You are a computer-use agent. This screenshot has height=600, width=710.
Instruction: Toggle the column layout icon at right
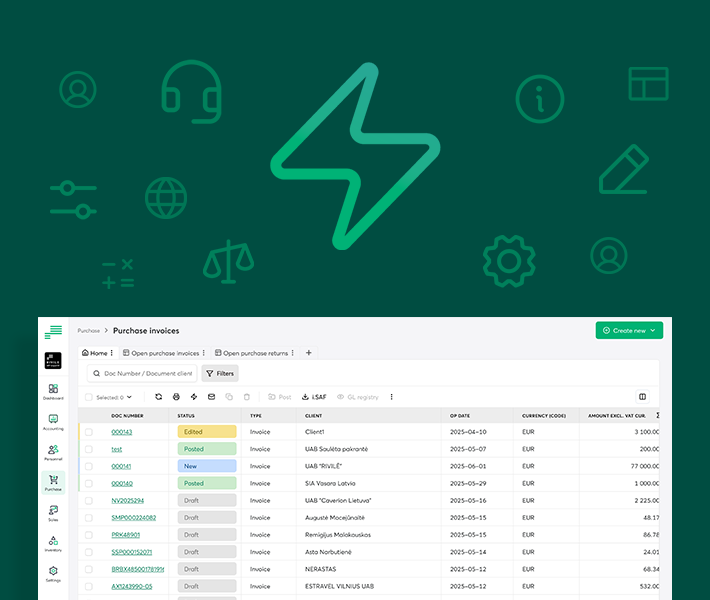tap(642, 397)
